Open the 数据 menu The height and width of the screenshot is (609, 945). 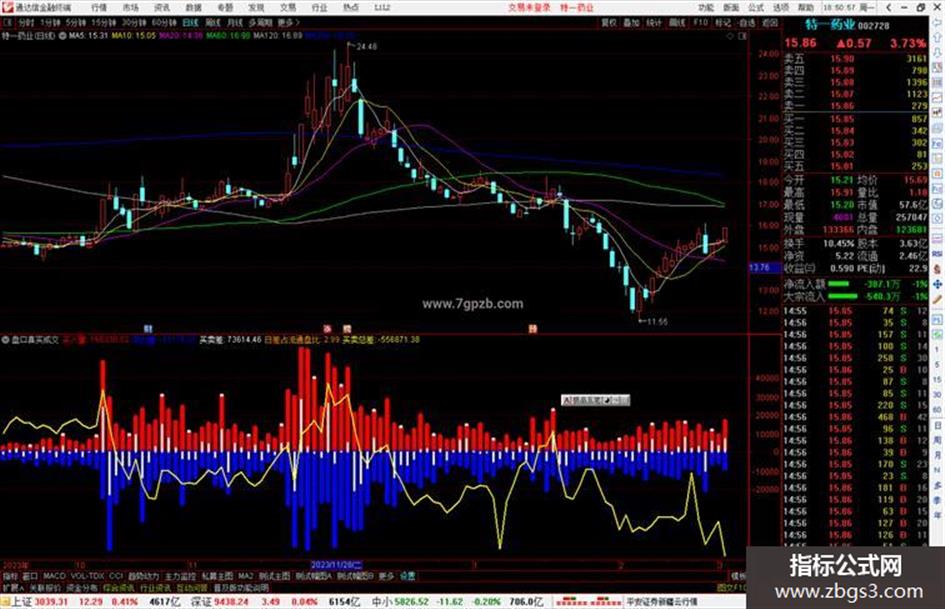193,8
